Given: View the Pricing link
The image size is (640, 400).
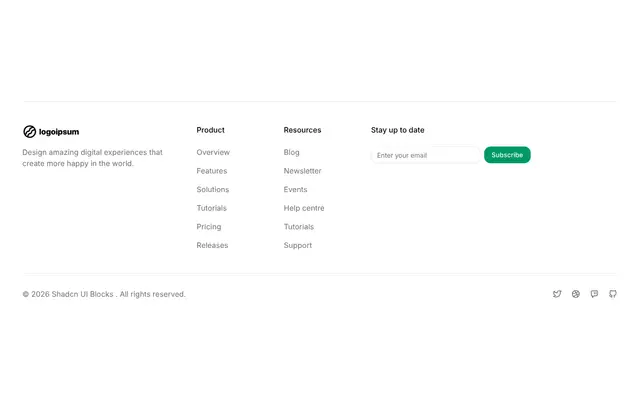Looking at the screenshot, I should pyautogui.click(x=209, y=227).
